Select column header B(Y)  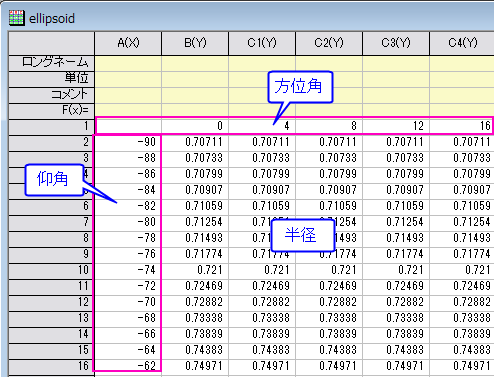[195, 43]
